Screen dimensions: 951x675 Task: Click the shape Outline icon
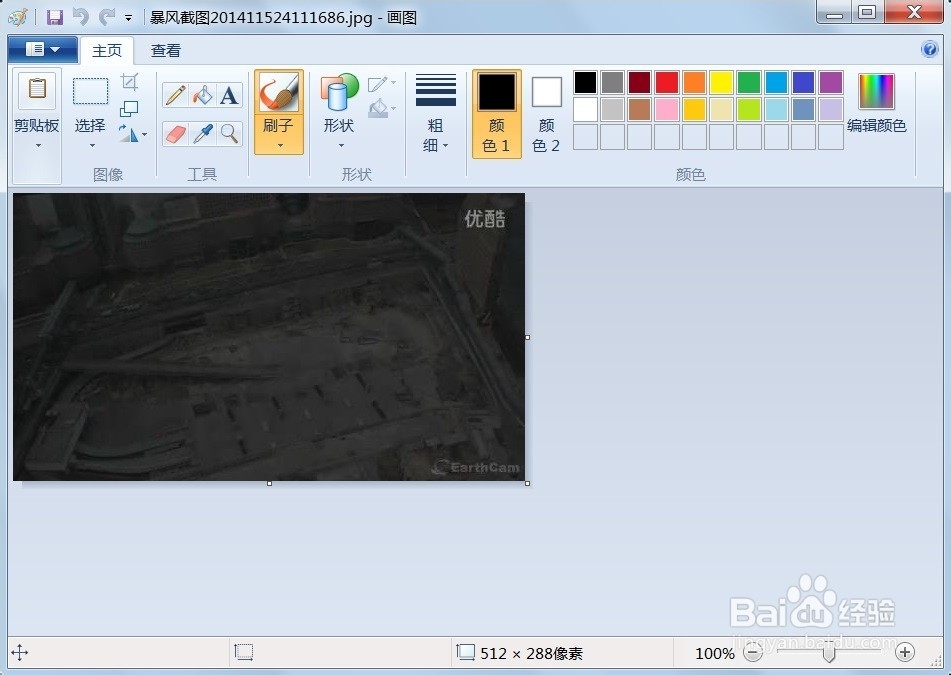(x=377, y=84)
